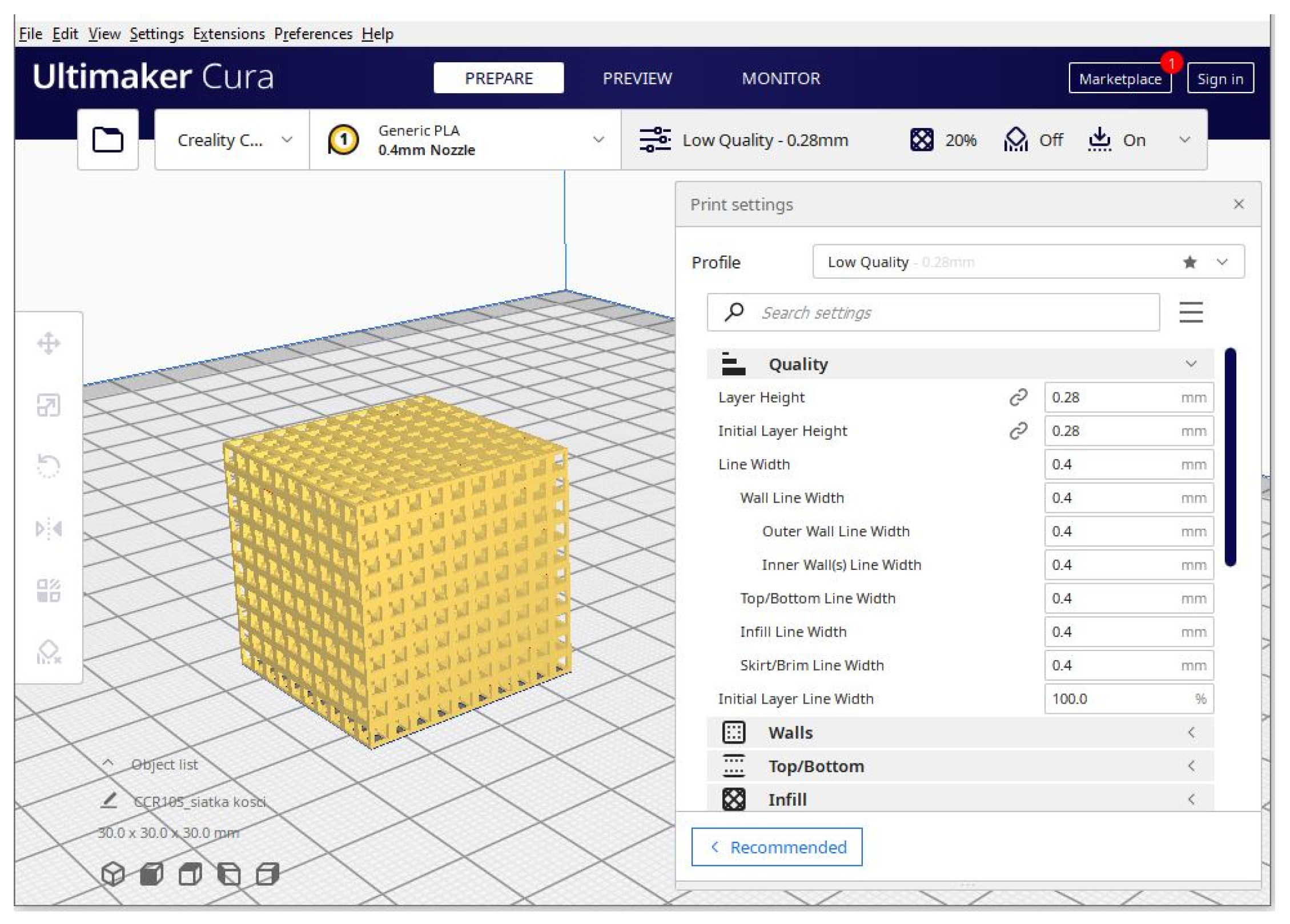Select the Move tool in left toolbar

[x=49, y=343]
